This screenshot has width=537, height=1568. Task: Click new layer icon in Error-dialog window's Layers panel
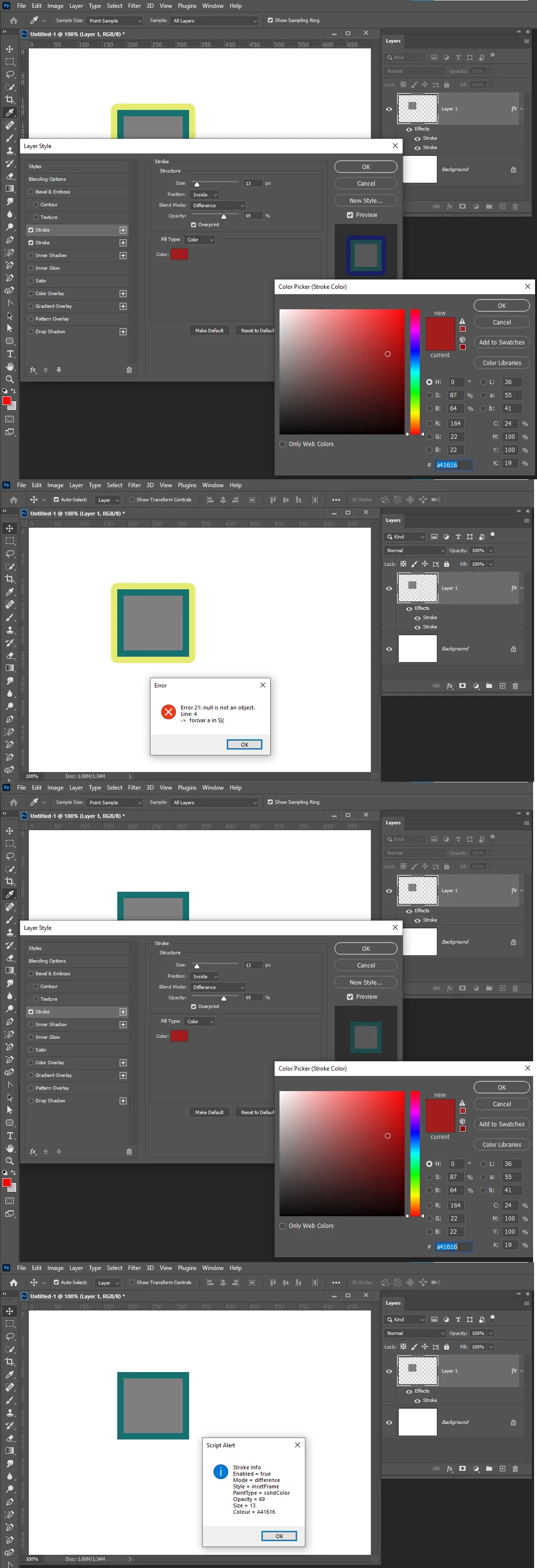click(x=502, y=686)
